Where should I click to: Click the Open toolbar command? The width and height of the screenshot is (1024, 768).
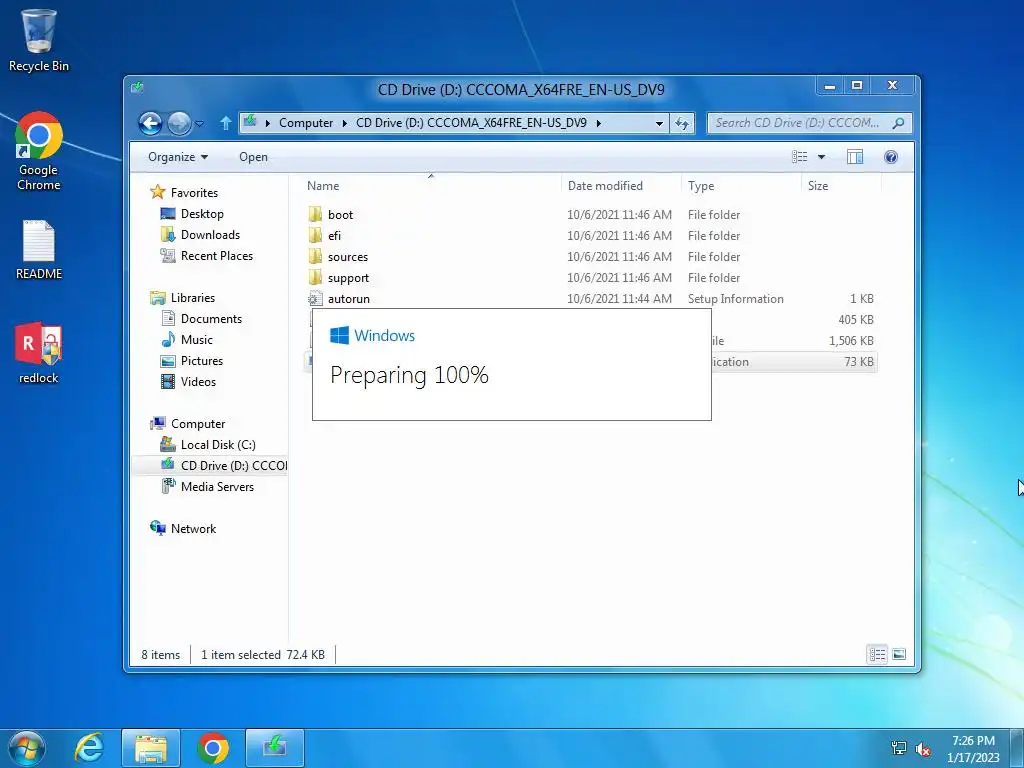pos(253,157)
